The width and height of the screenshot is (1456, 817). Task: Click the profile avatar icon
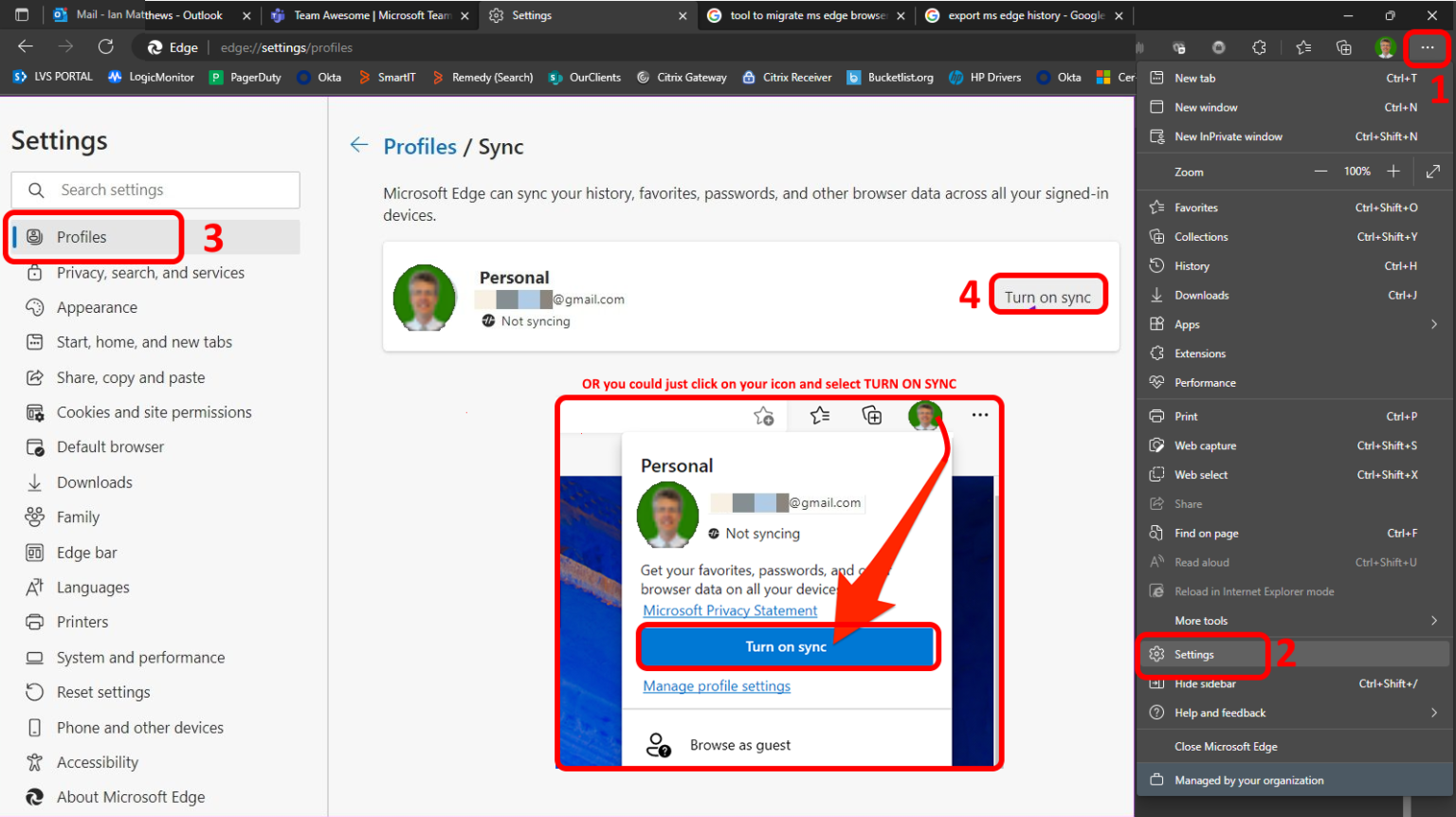[x=1384, y=46]
